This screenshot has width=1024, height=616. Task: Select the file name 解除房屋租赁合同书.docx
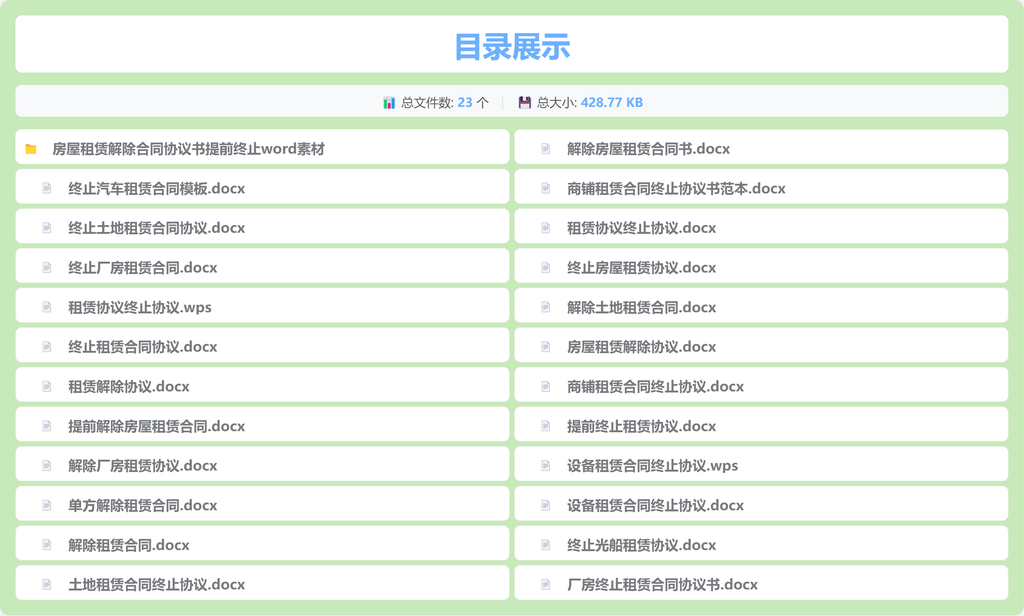[x=648, y=149]
